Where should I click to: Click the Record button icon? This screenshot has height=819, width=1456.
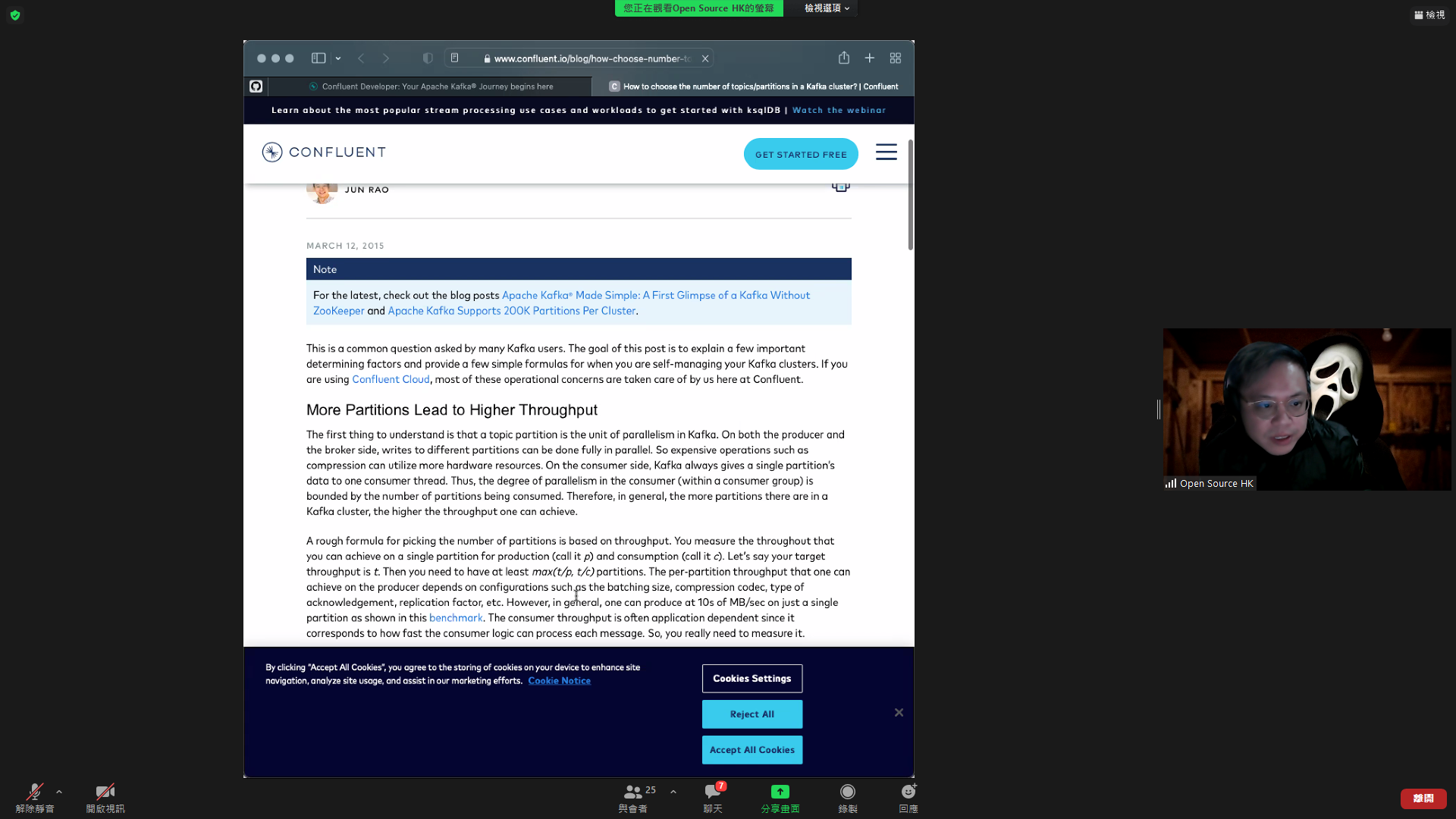tap(848, 798)
